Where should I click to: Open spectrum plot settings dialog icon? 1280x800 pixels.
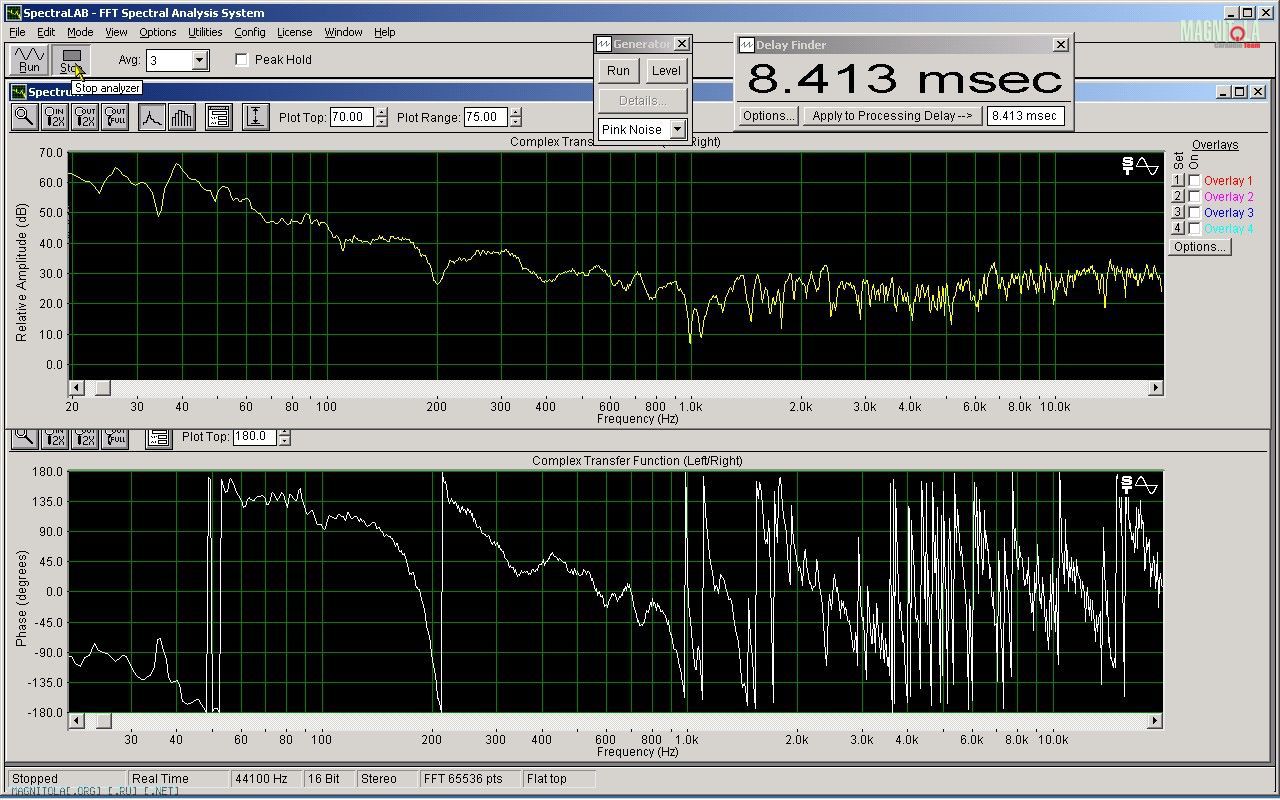pyautogui.click(x=218, y=117)
